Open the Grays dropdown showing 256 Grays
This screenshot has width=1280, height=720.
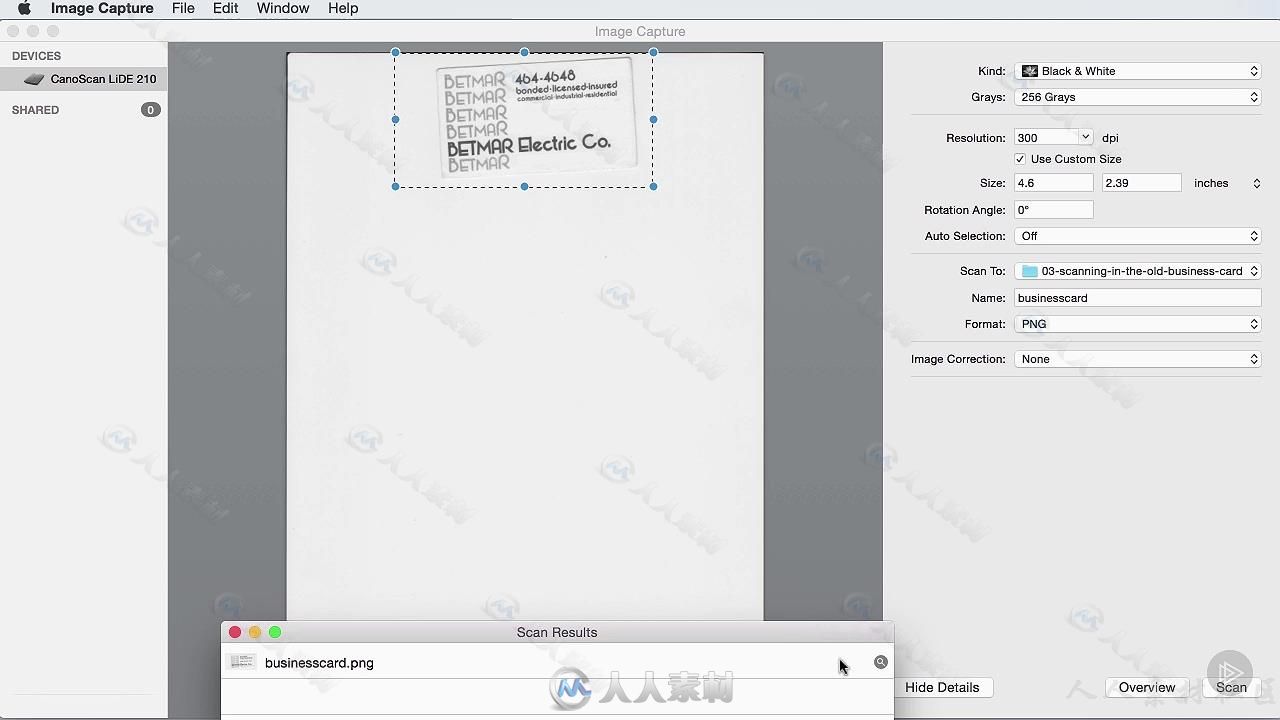[1138, 97]
